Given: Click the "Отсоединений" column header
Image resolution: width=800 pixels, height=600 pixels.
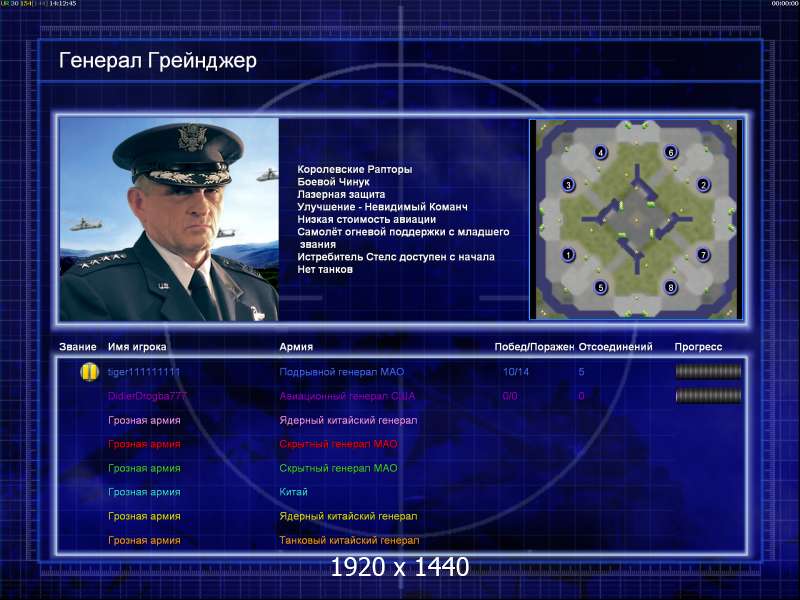Looking at the screenshot, I should pos(615,347).
